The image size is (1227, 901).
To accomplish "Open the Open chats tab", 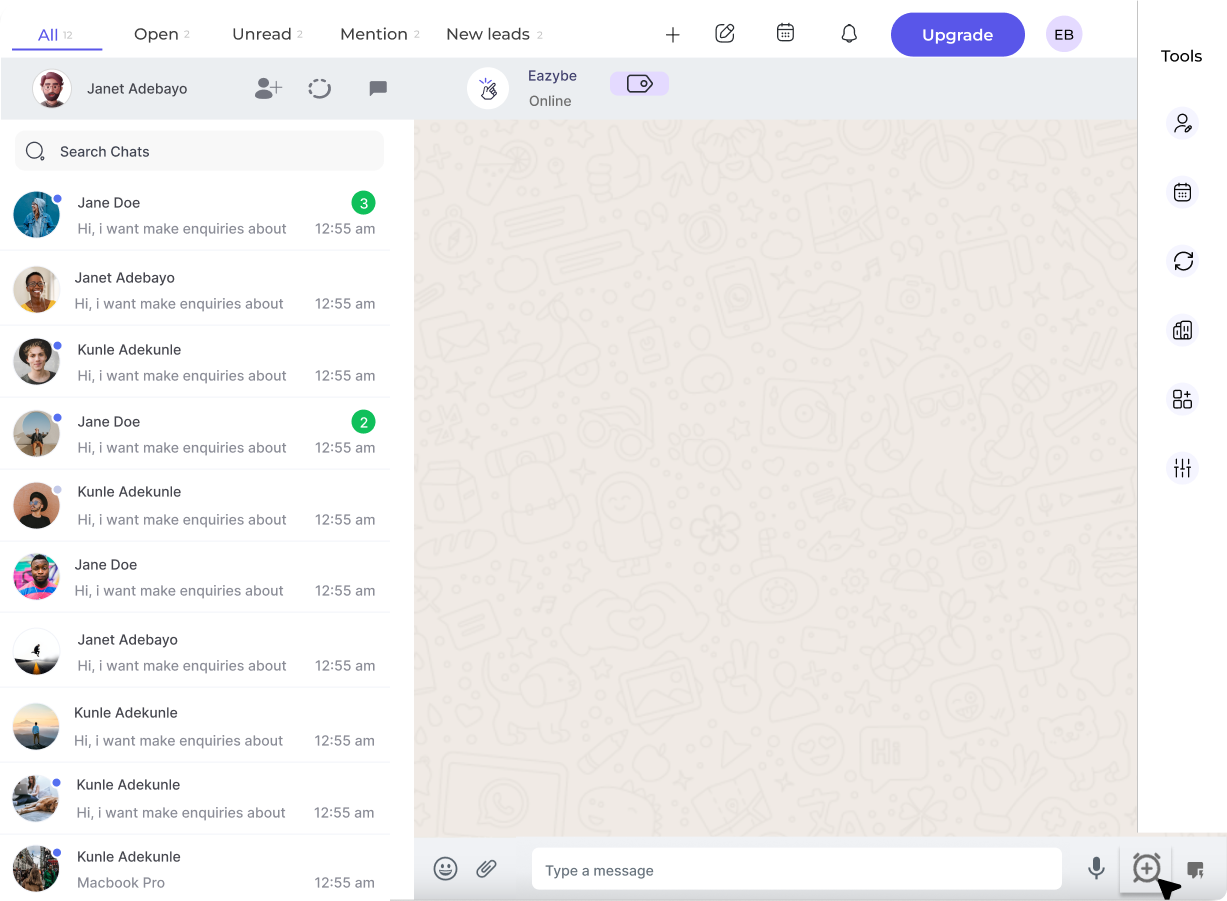I will tap(162, 34).
